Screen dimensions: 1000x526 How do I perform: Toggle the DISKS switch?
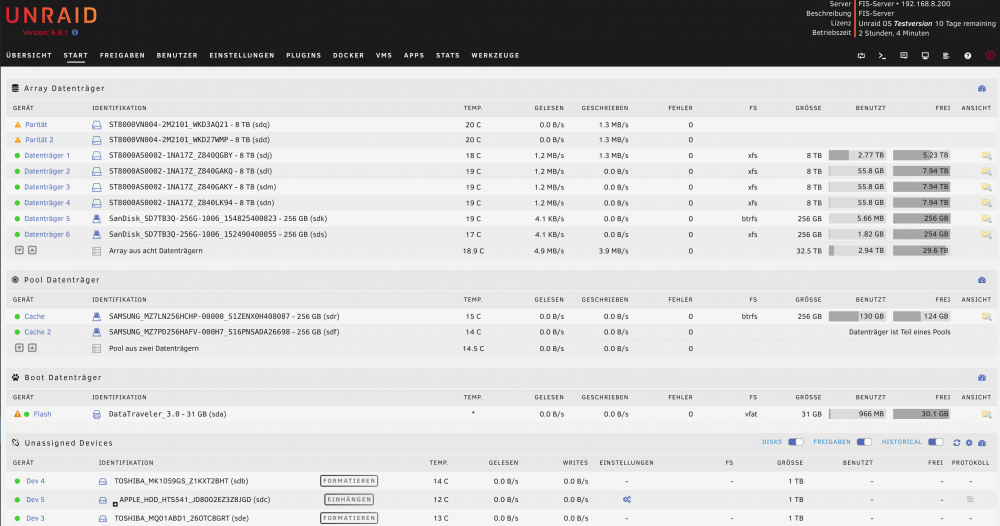(796, 442)
